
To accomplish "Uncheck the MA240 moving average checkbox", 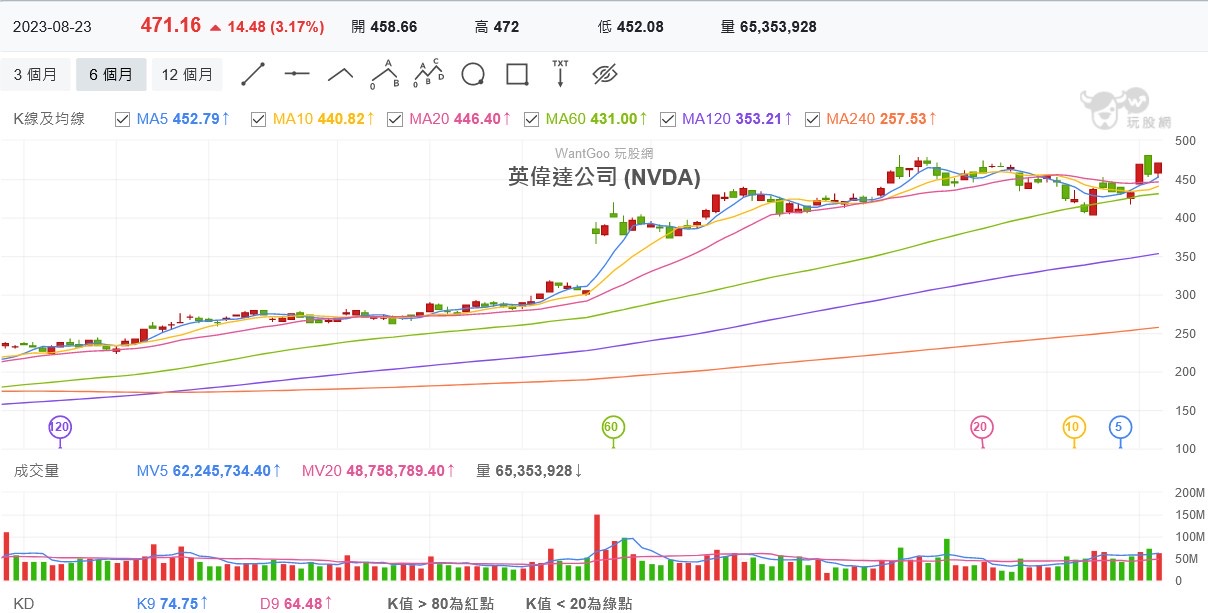I will 812,119.
